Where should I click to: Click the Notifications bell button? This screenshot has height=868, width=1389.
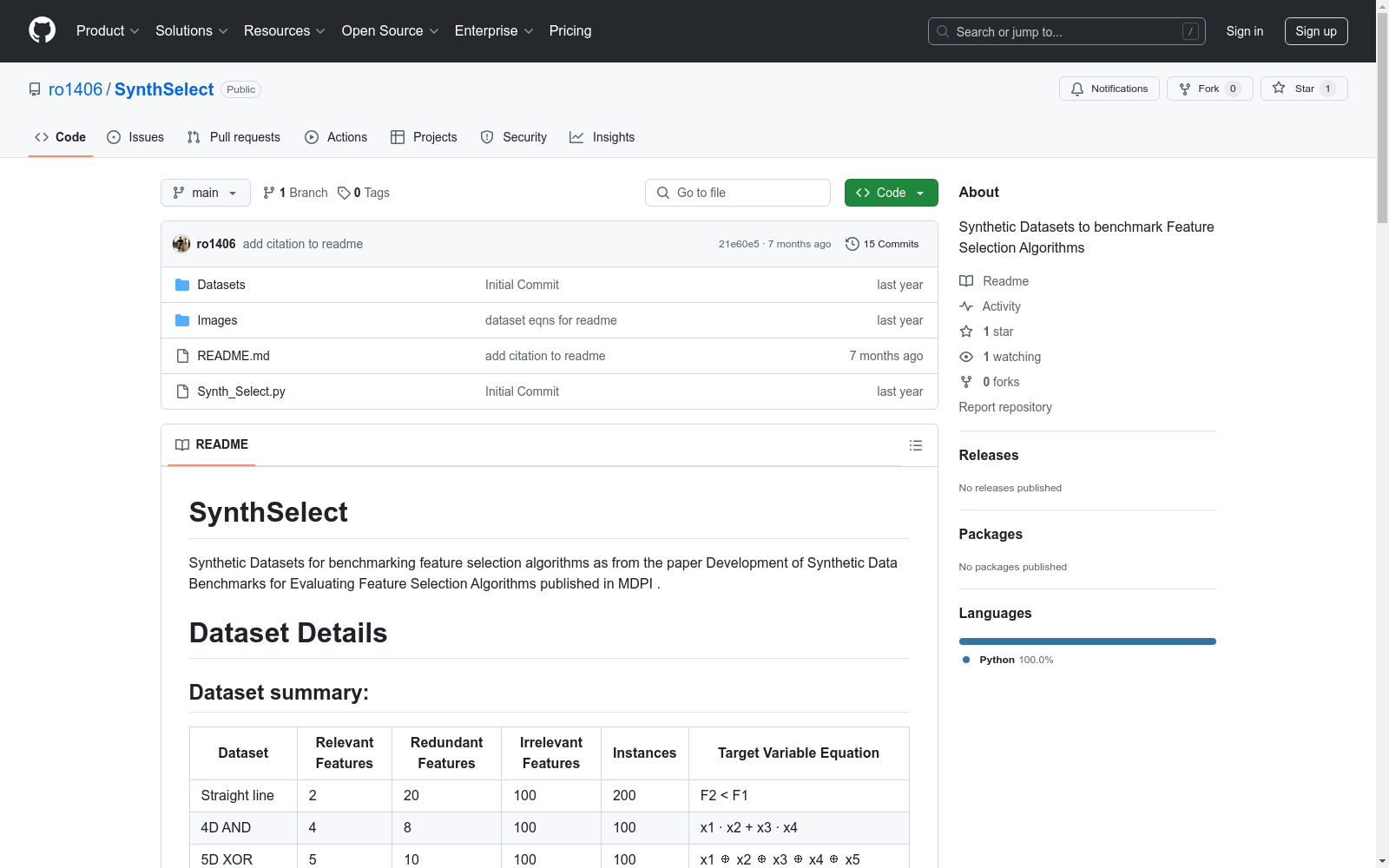[x=1109, y=89]
